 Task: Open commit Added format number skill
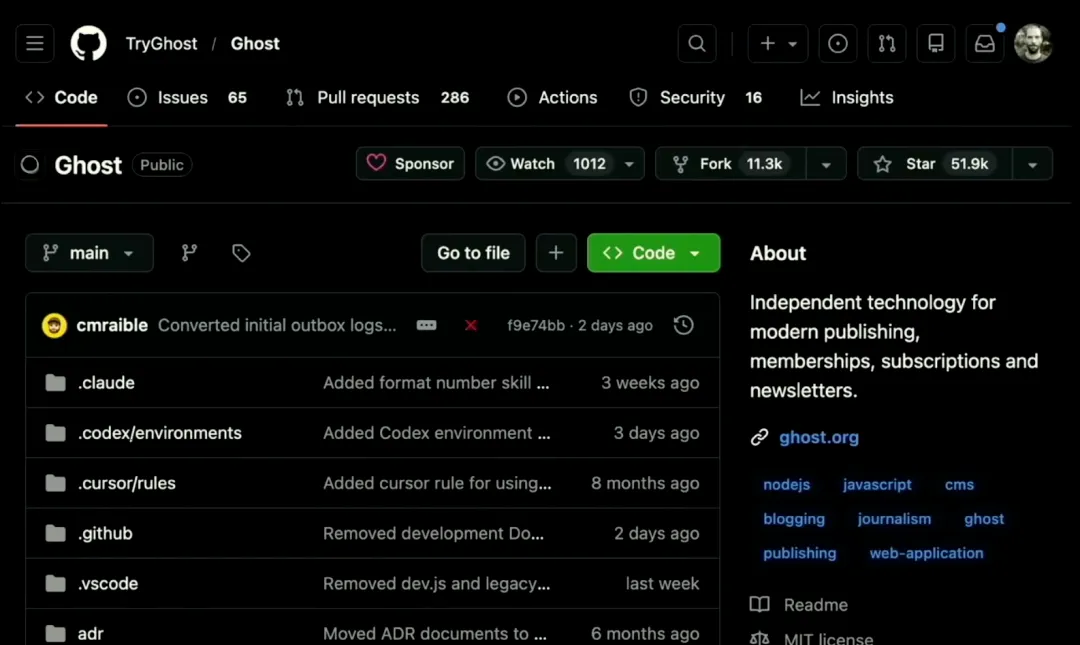(436, 382)
